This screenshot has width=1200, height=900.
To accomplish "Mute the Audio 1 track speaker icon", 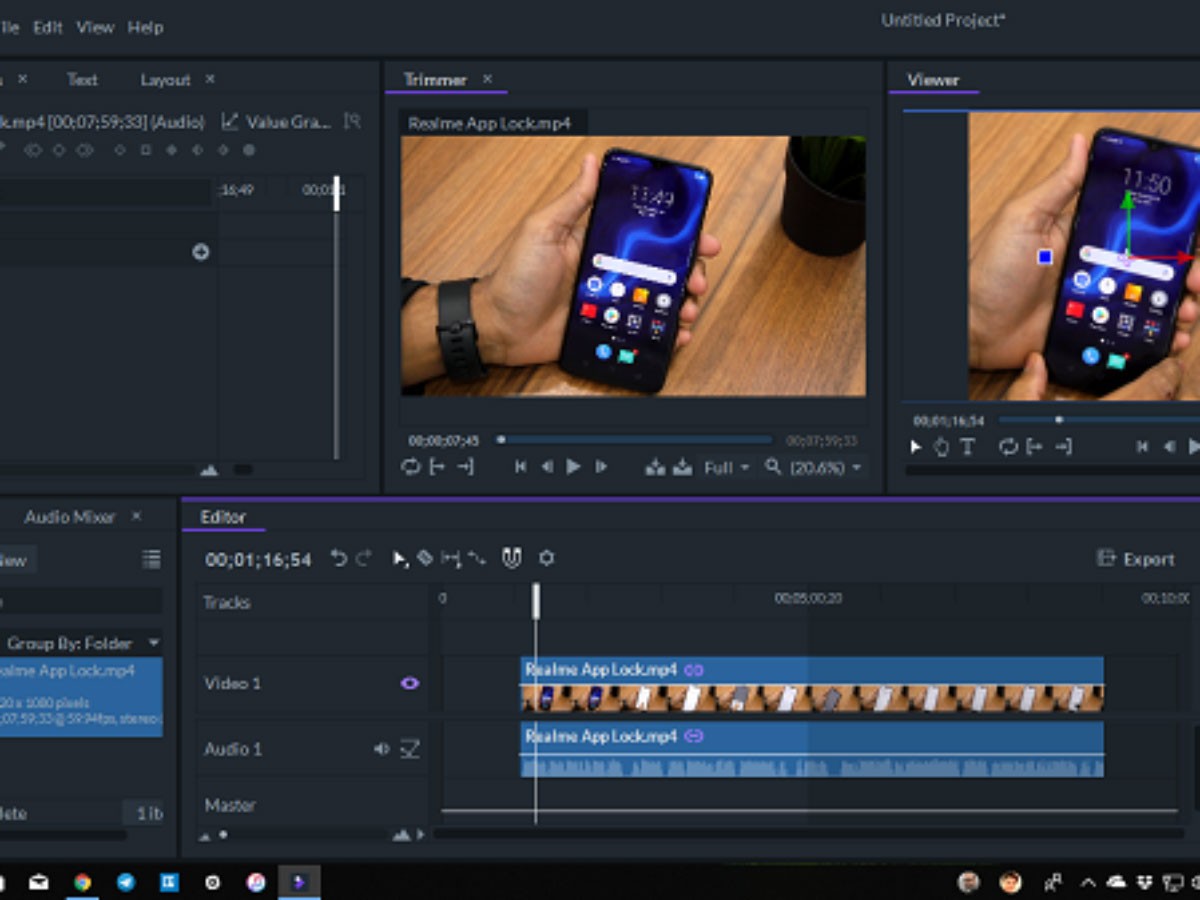I will pyautogui.click(x=381, y=748).
